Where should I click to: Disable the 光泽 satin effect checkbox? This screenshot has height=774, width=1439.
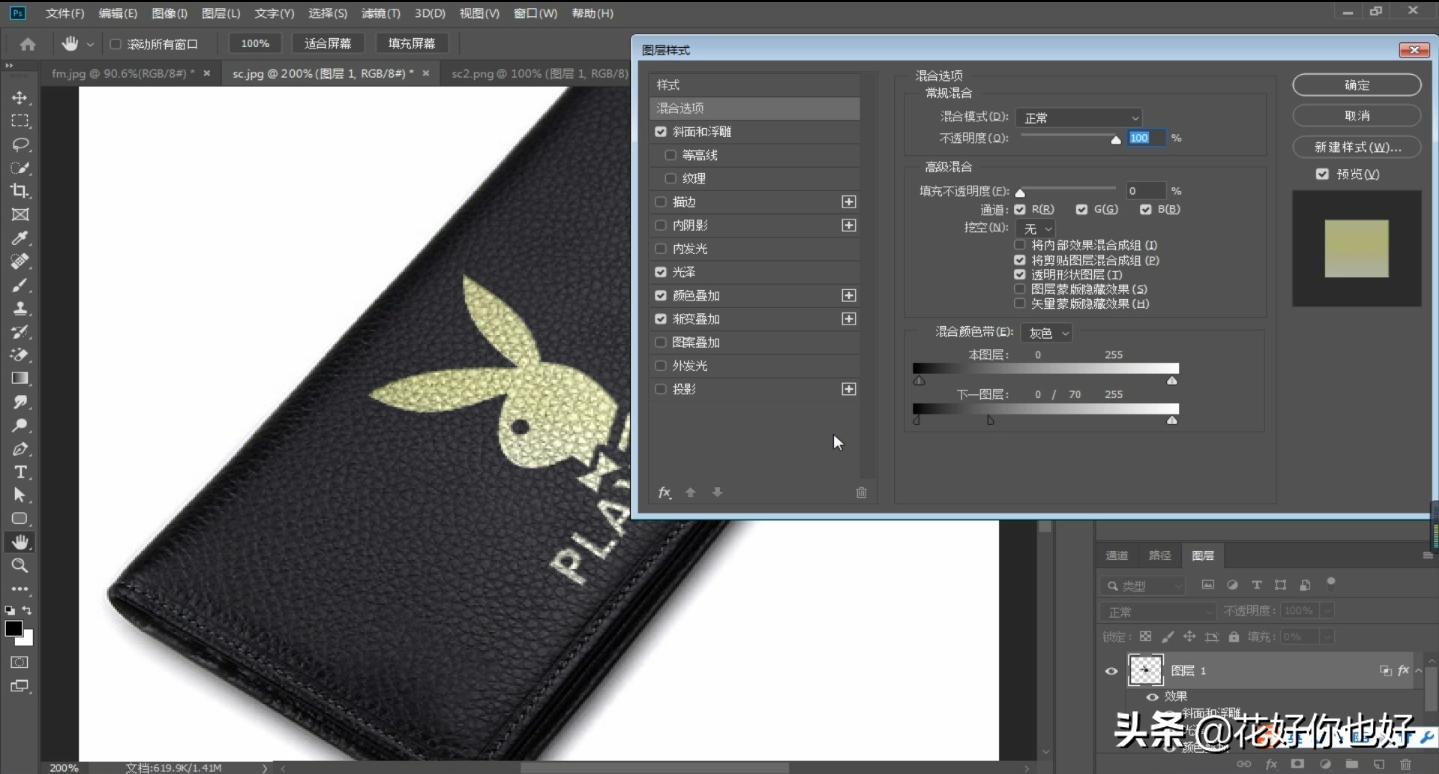660,271
